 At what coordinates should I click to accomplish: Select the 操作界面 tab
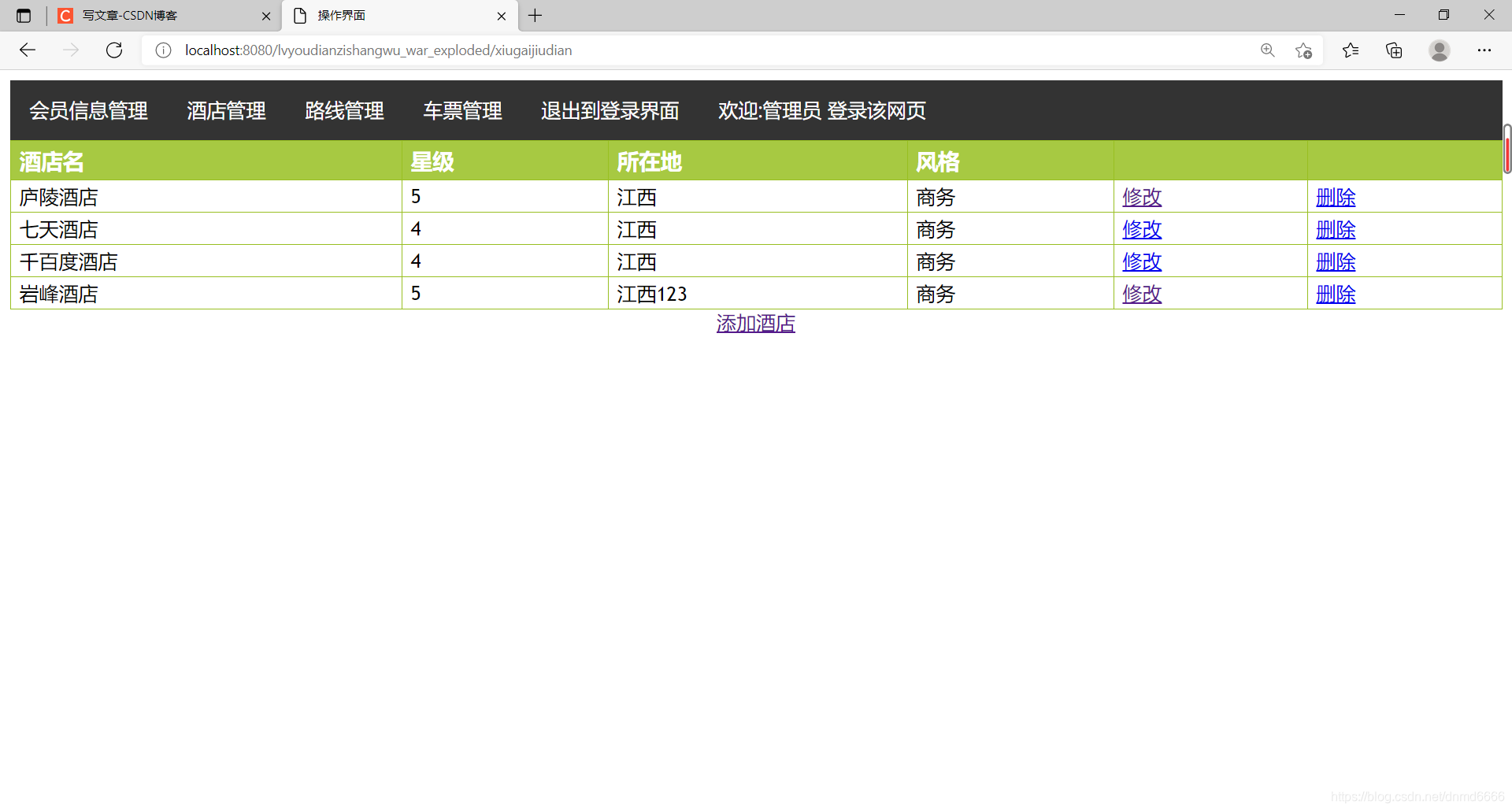tap(400, 16)
